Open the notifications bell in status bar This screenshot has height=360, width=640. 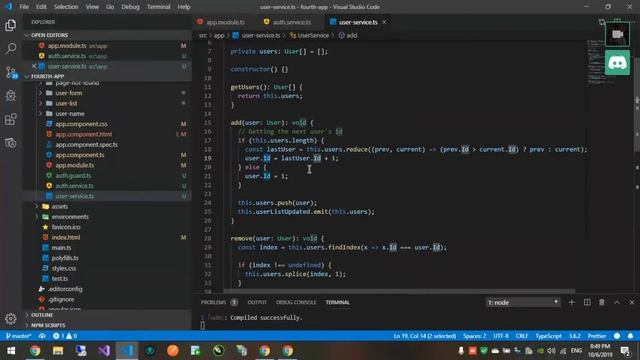(x=630, y=336)
